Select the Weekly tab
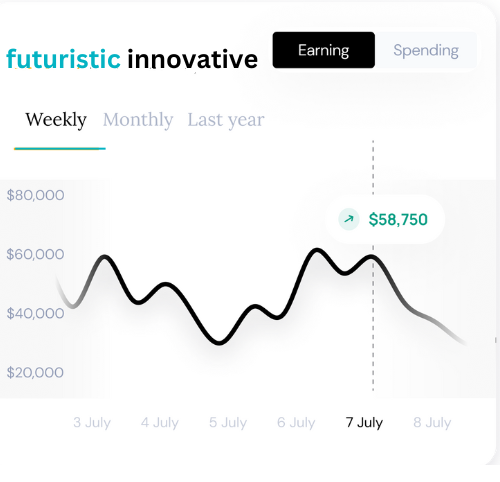This screenshot has width=500, height=482. (x=56, y=120)
